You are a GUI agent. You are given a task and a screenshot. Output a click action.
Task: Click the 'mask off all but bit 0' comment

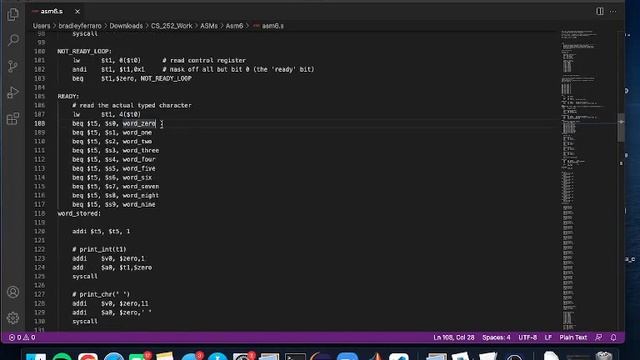pyautogui.click(x=238, y=69)
